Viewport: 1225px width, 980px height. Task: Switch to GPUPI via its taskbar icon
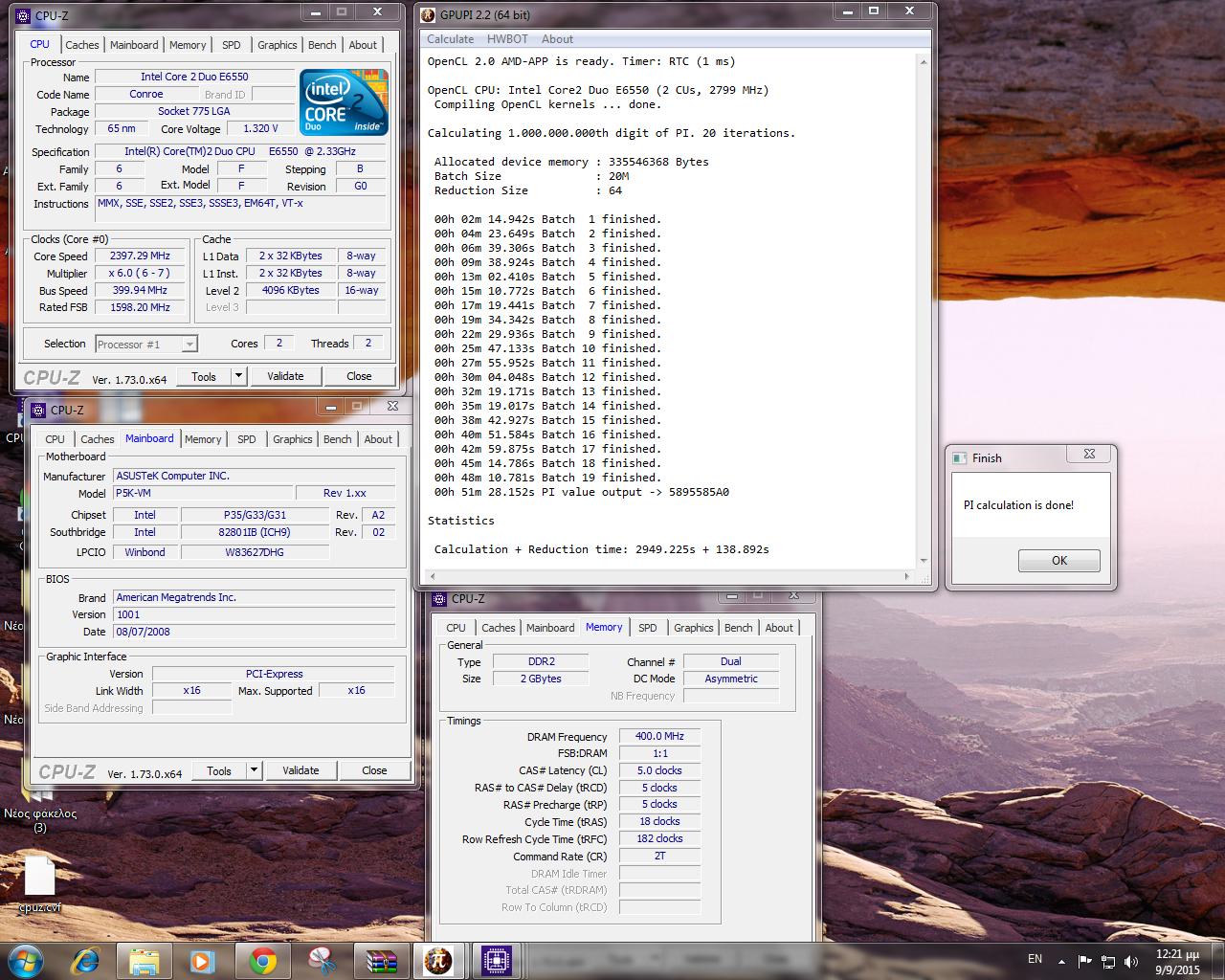[438, 960]
